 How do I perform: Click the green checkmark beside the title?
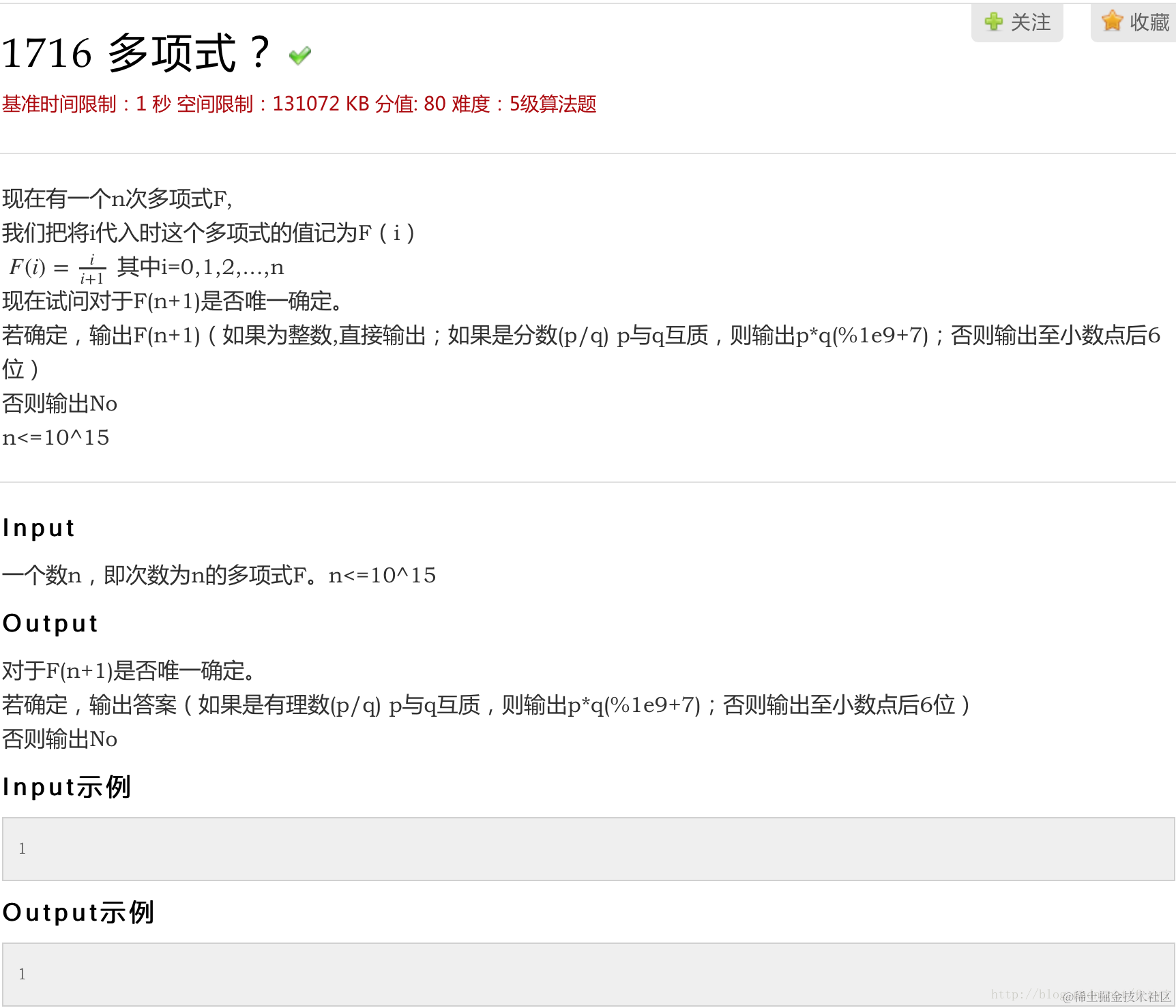click(300, 55)
